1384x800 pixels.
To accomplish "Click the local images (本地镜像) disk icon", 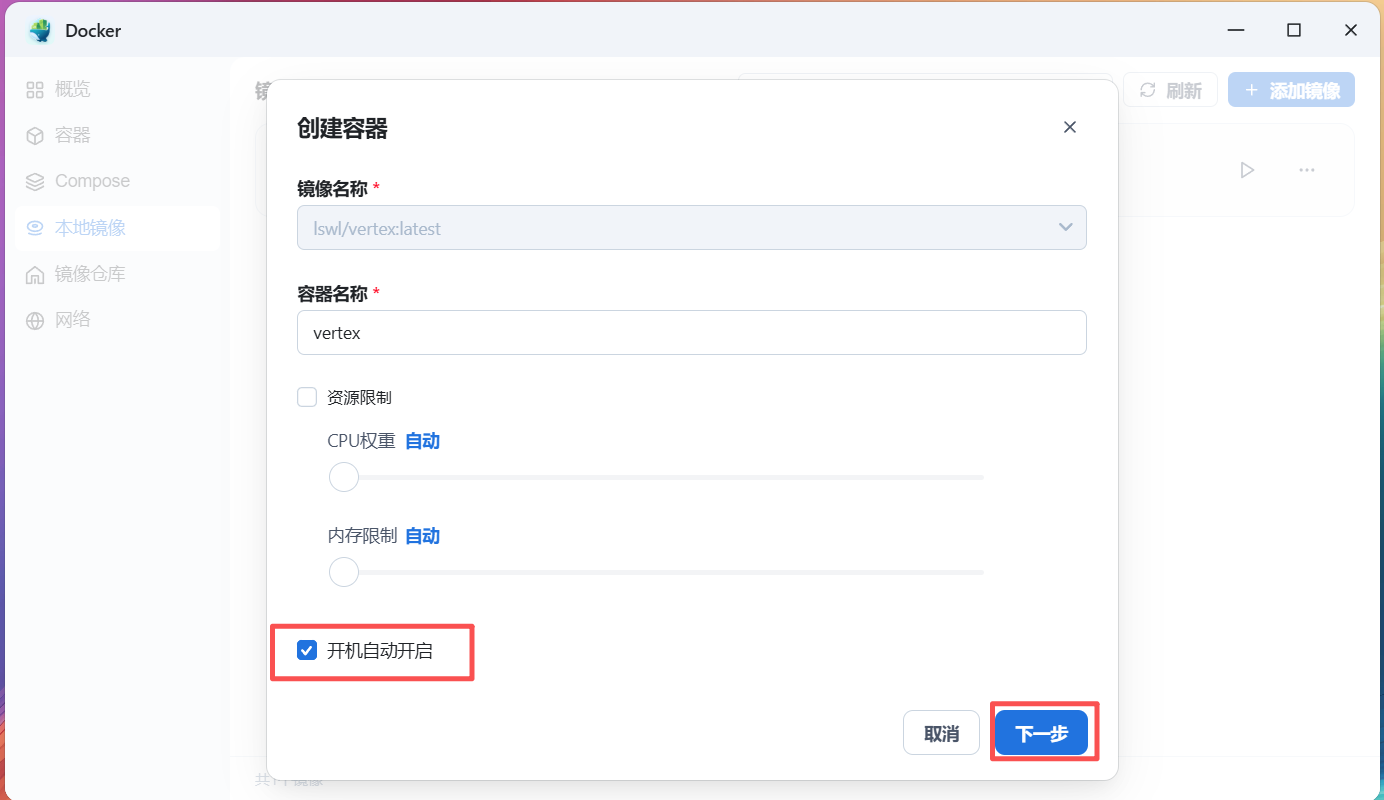I will (35, 228).
